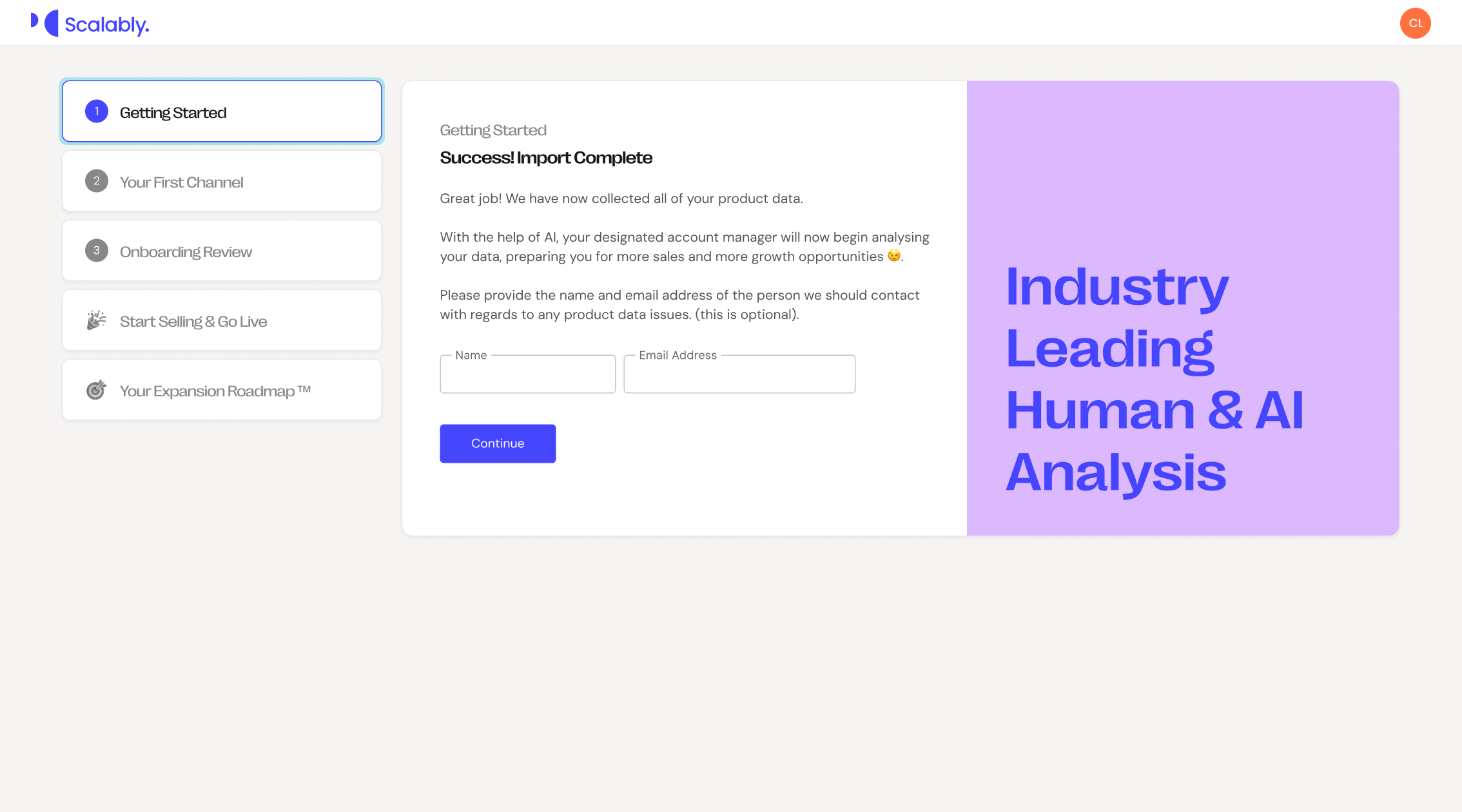Click the Scalably logo icon
The width and height of the screenshot is (1462, 812).
[44, 23]
